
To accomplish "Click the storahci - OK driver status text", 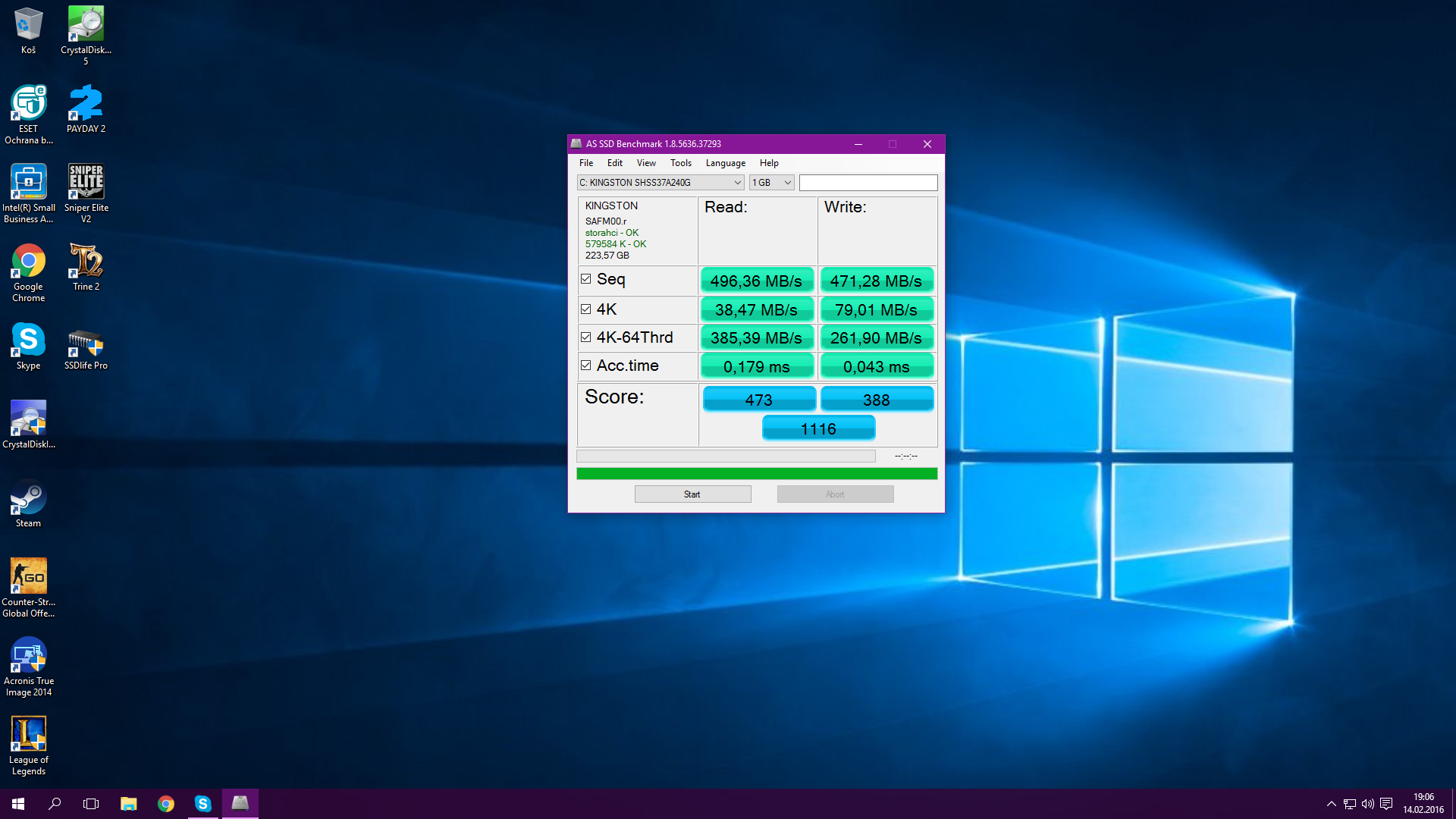I will point(612,233).
